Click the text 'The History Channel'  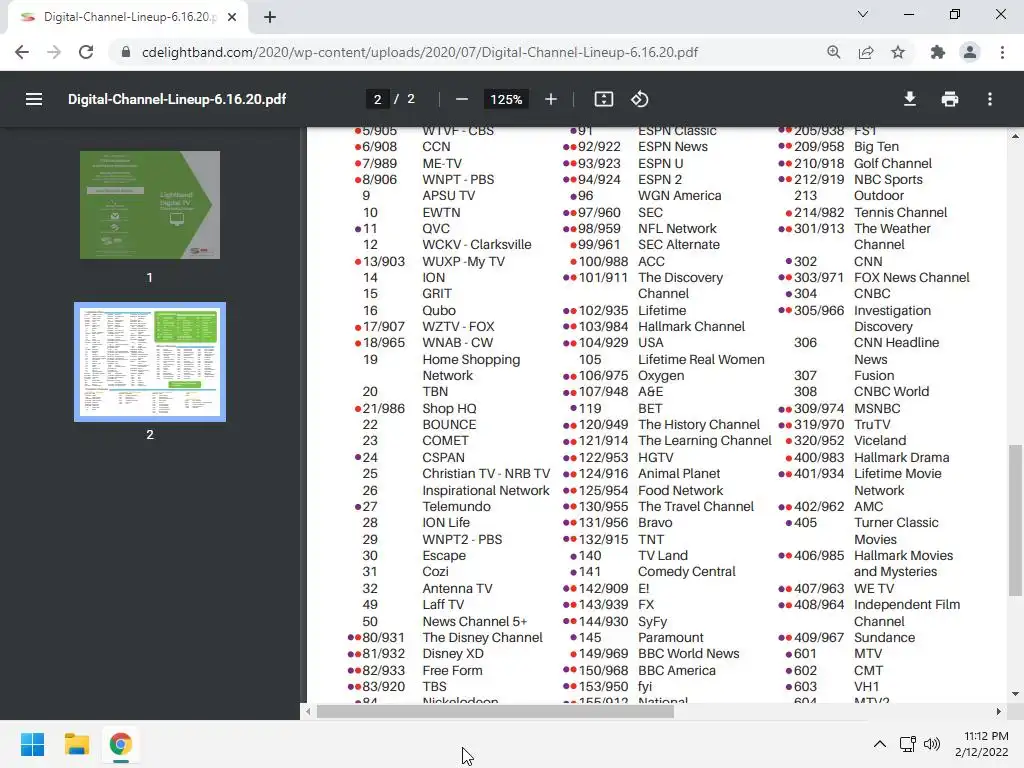pos(699,424)
